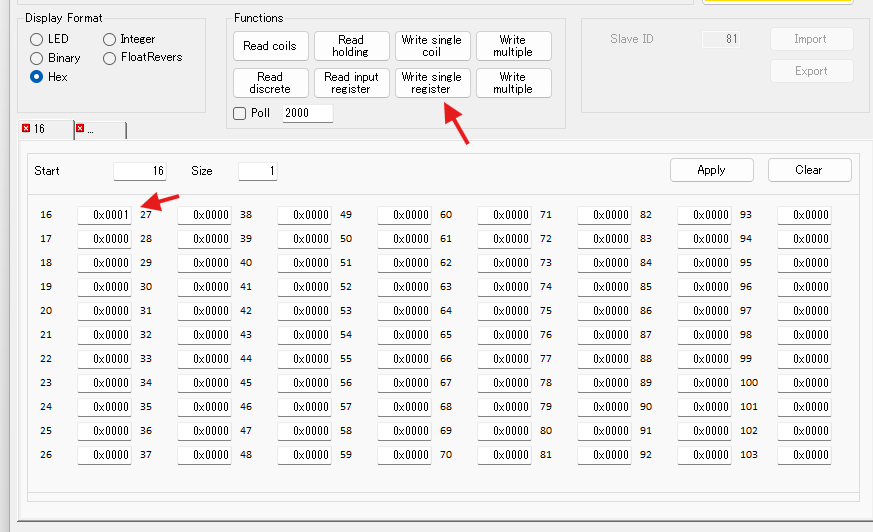Edit the value field for register 71

[x=605, y=215]
